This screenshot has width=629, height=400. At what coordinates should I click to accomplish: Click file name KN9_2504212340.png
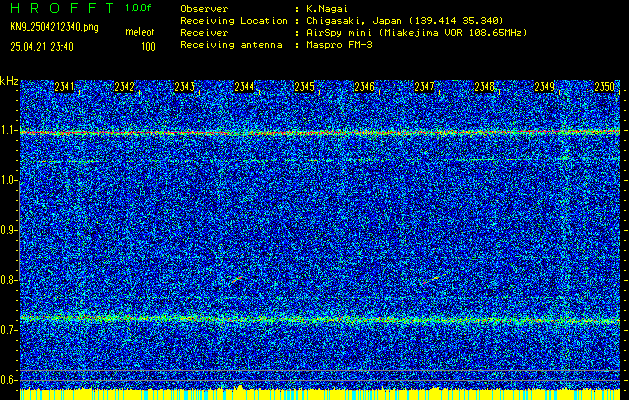[x=54, y=27]
